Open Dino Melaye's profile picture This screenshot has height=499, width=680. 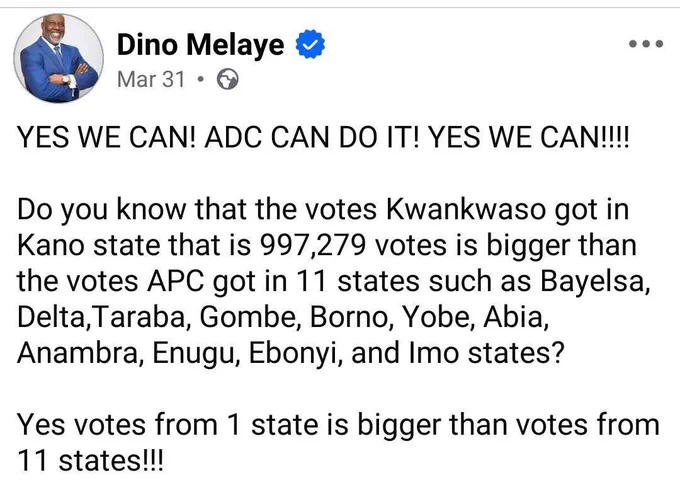coord(59,58)
